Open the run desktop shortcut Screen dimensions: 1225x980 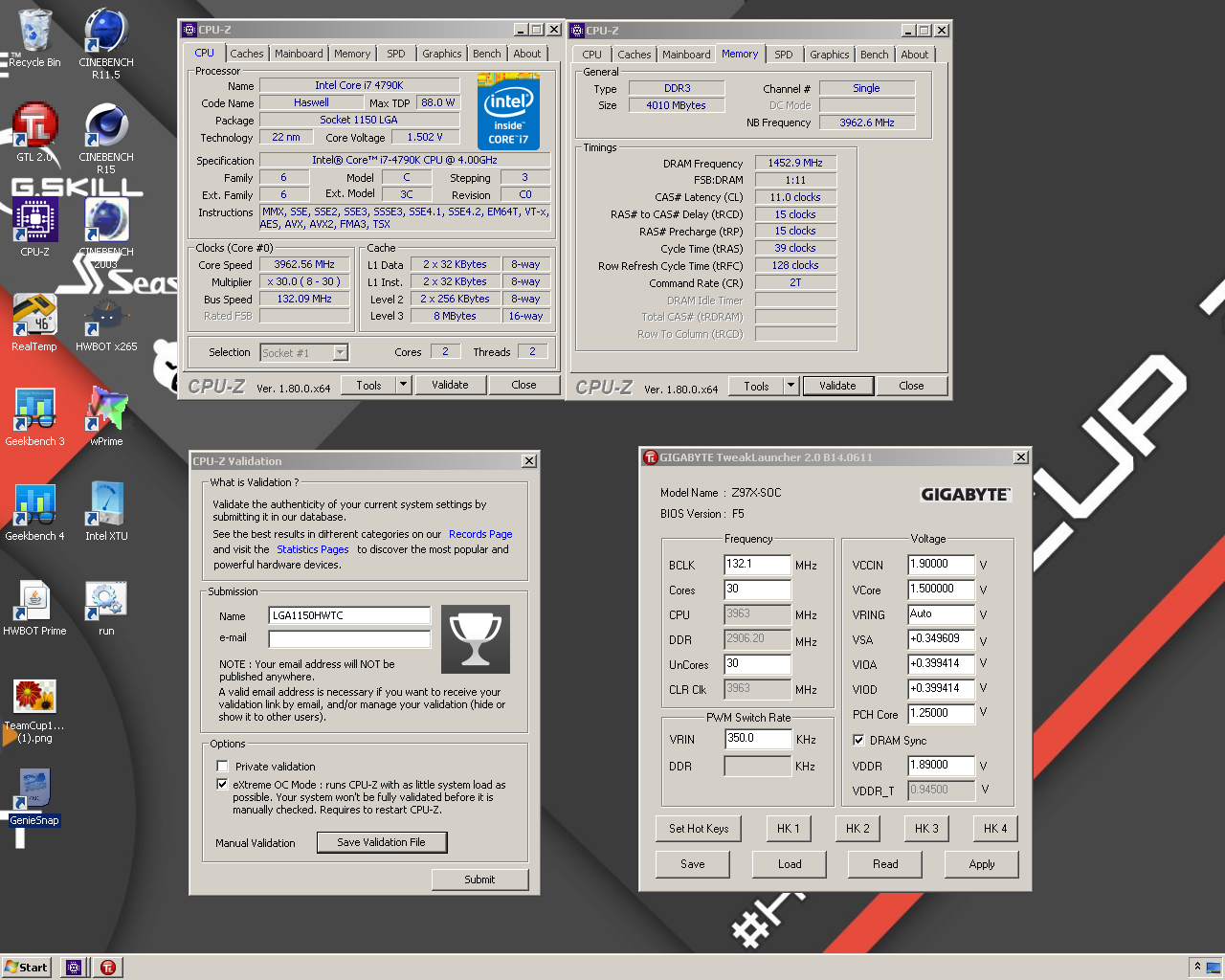pyautogui.click(x=106, y=607)
